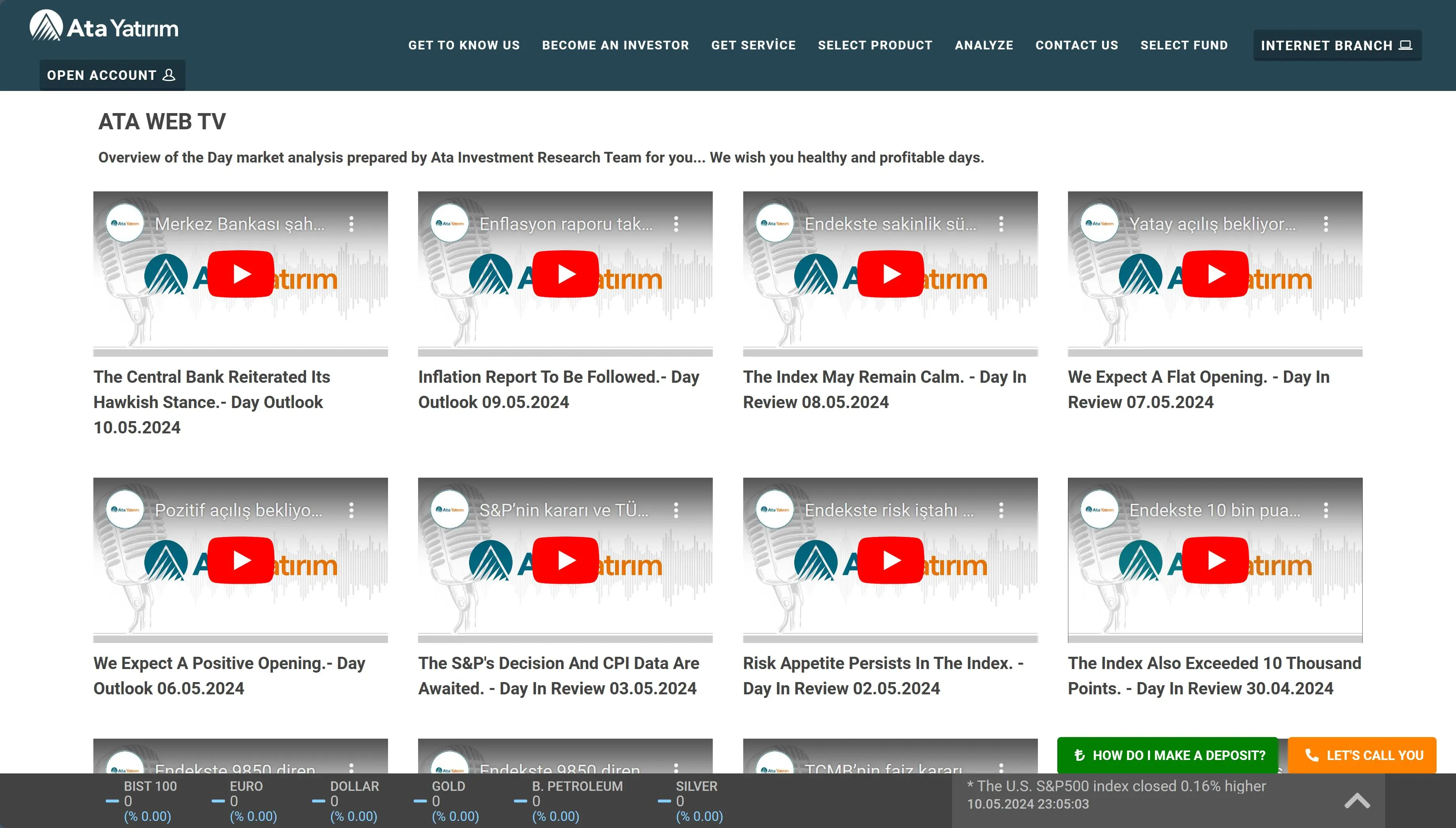Play the Risk Appetite Persists video
Screen dimensions: 1456x828
click(x=890, y=560)
